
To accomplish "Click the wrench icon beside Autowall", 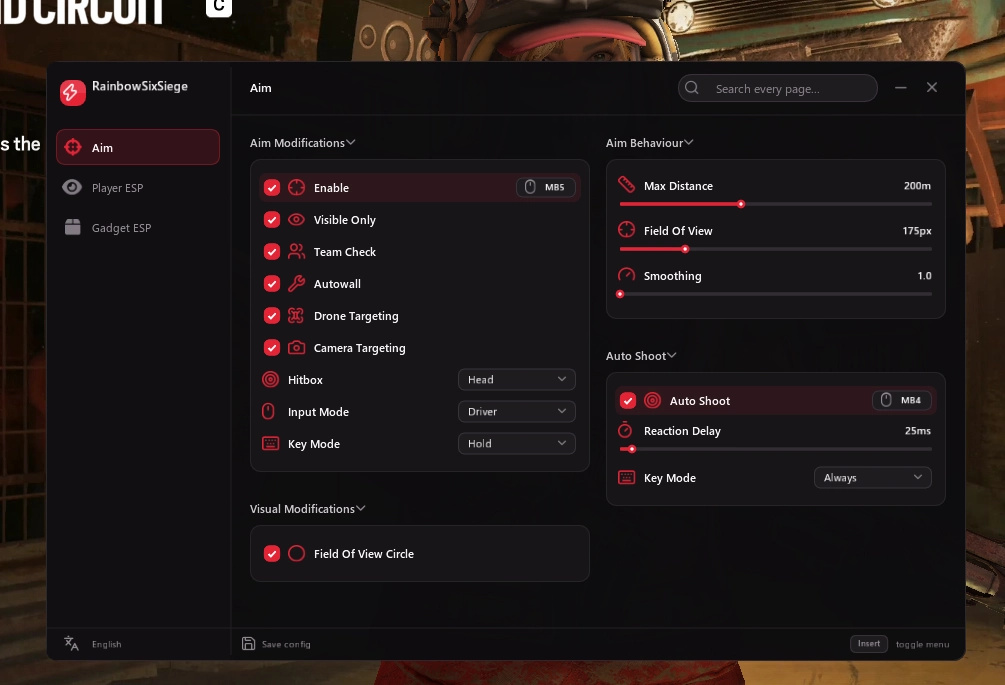I will click(296, 283).
